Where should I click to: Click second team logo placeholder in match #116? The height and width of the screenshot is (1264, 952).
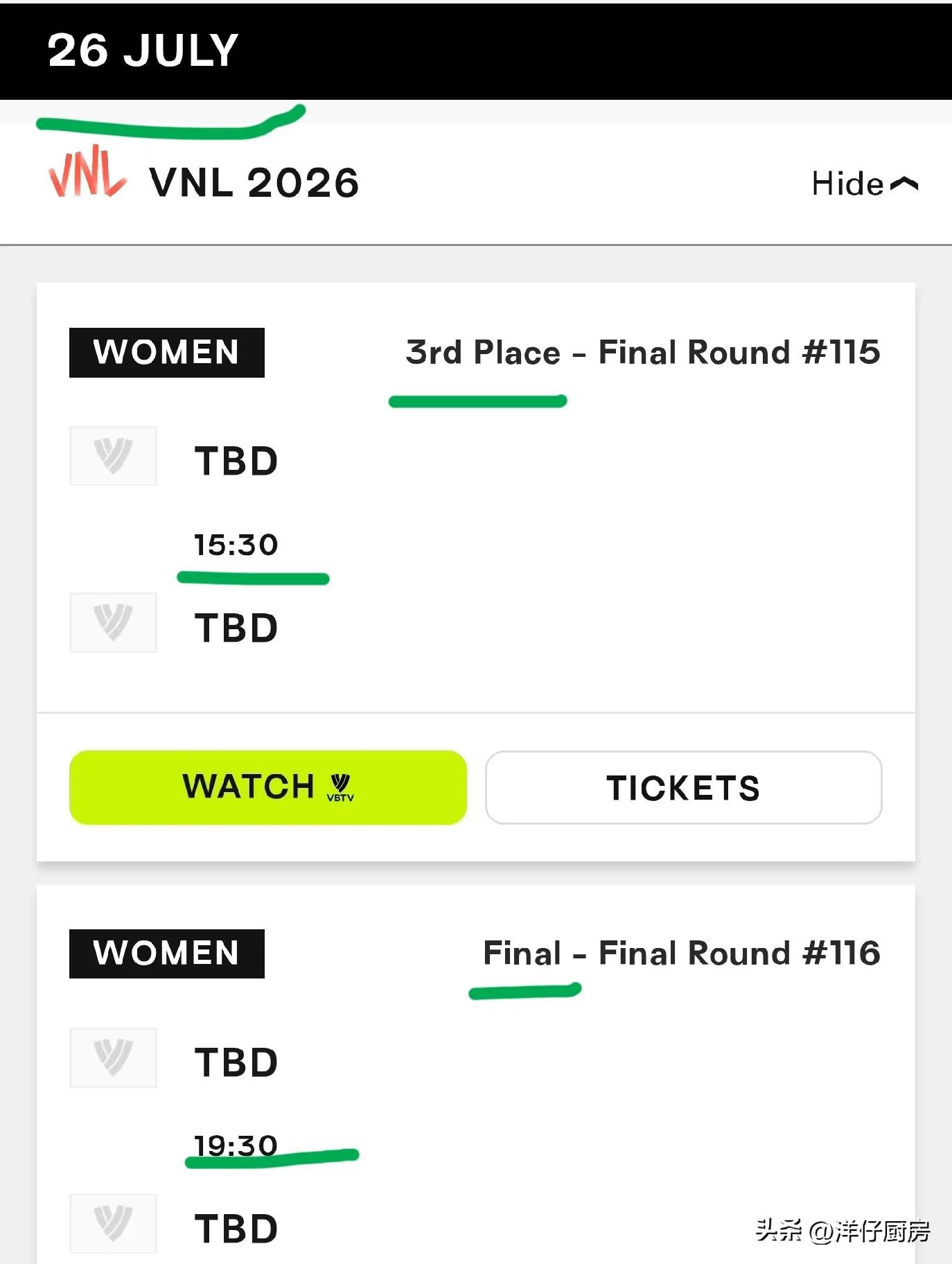tap(113, 1224)
